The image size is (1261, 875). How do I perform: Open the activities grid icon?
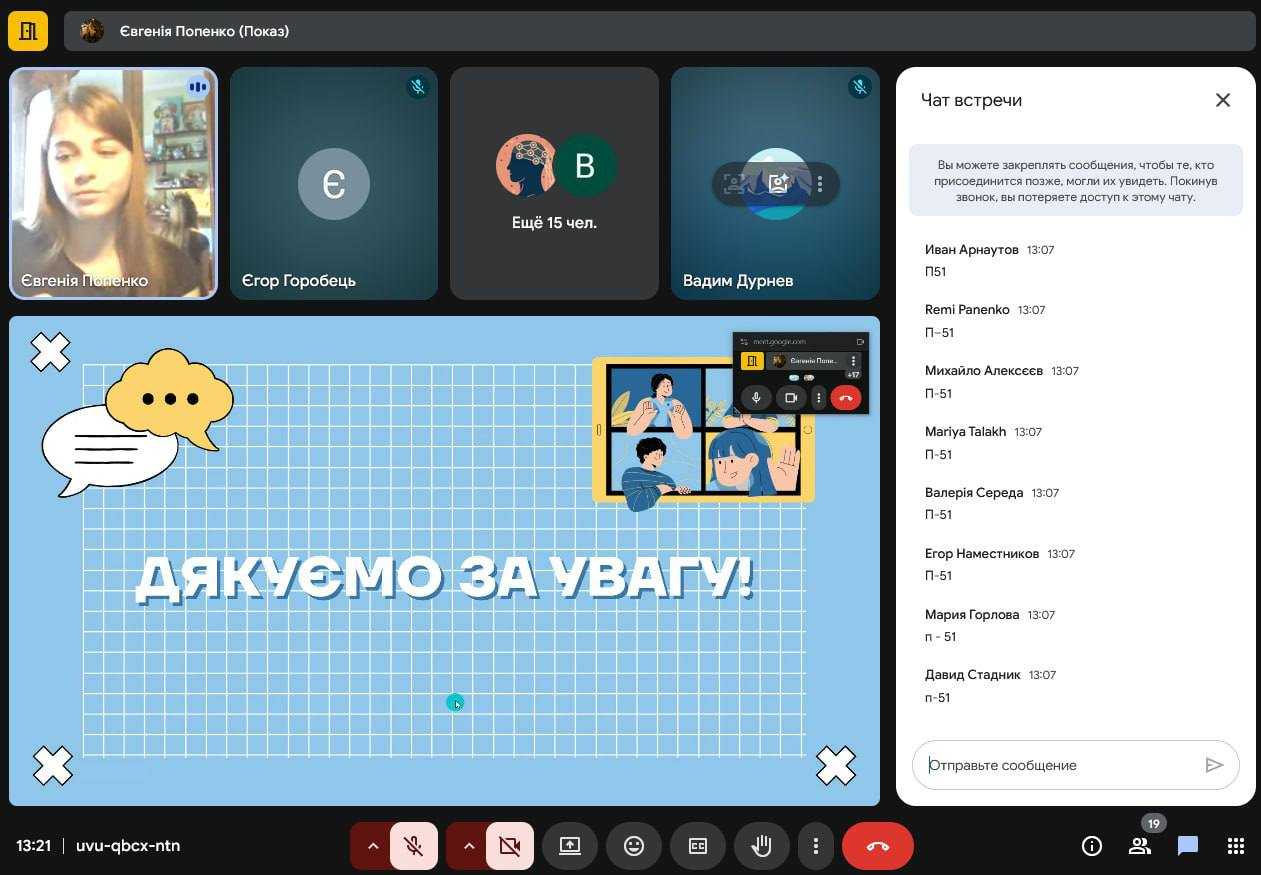pyautogui.click(x=1235, y=846)
